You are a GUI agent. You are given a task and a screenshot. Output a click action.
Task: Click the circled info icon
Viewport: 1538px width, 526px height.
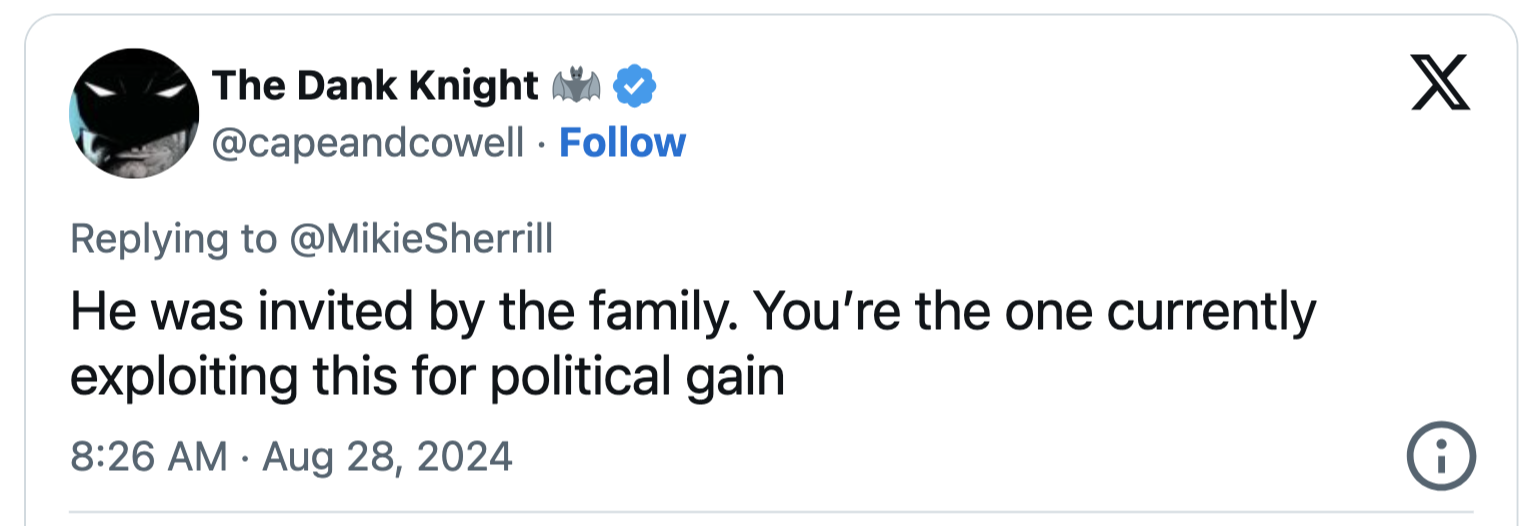click(x=1441, y=457)
